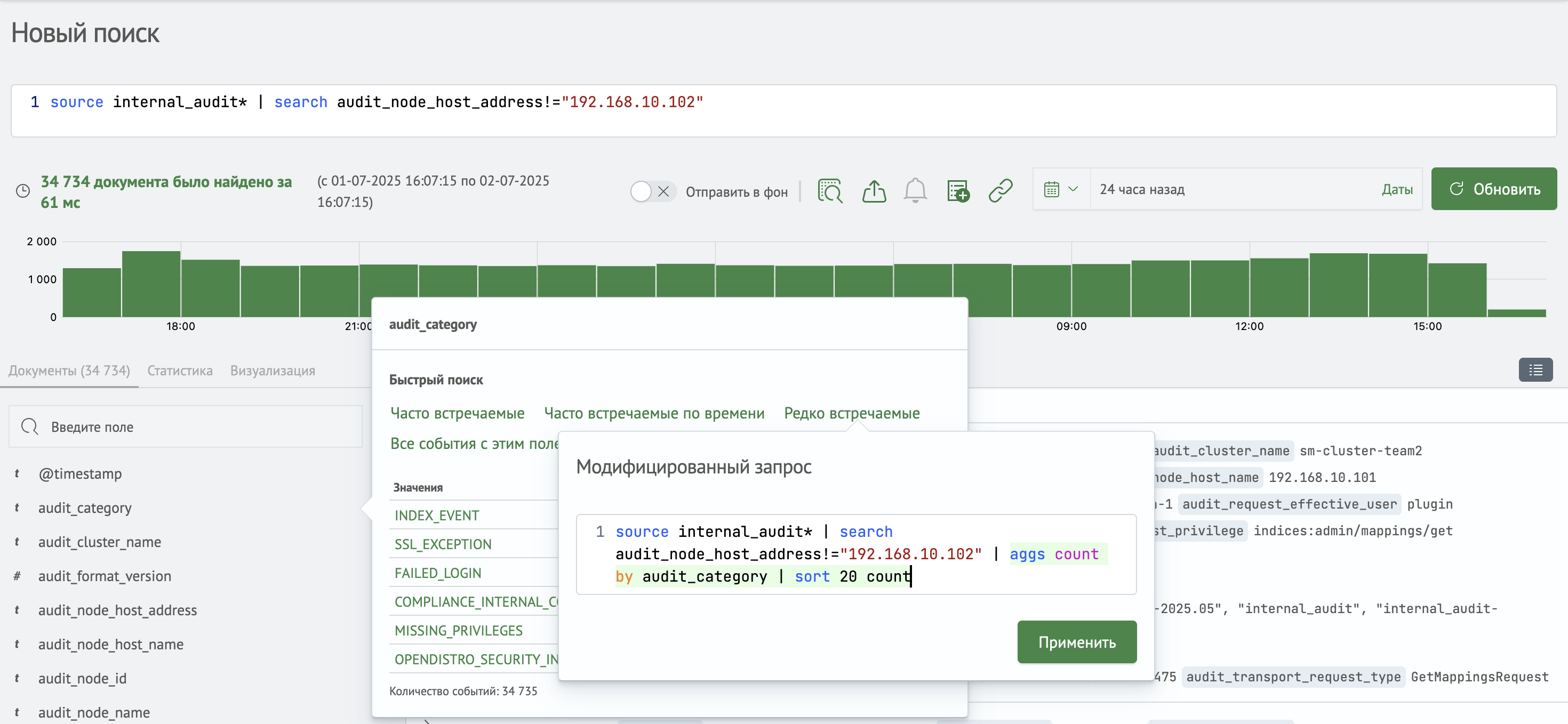Click the add-to-dashboard table plus icon
Screen dimensions: 1568x724
tap(958, 190)
